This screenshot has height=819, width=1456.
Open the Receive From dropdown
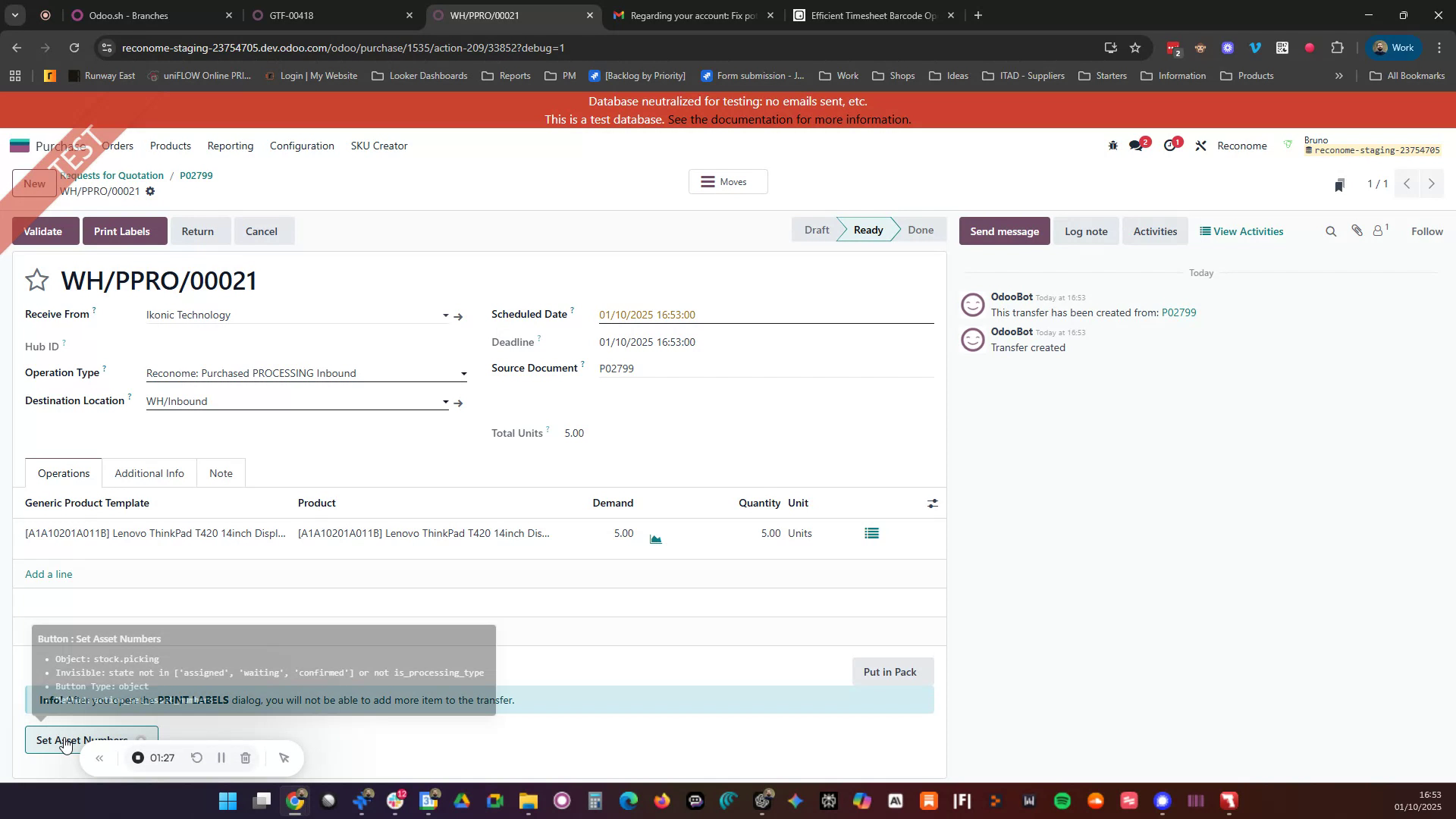point(445,315)
